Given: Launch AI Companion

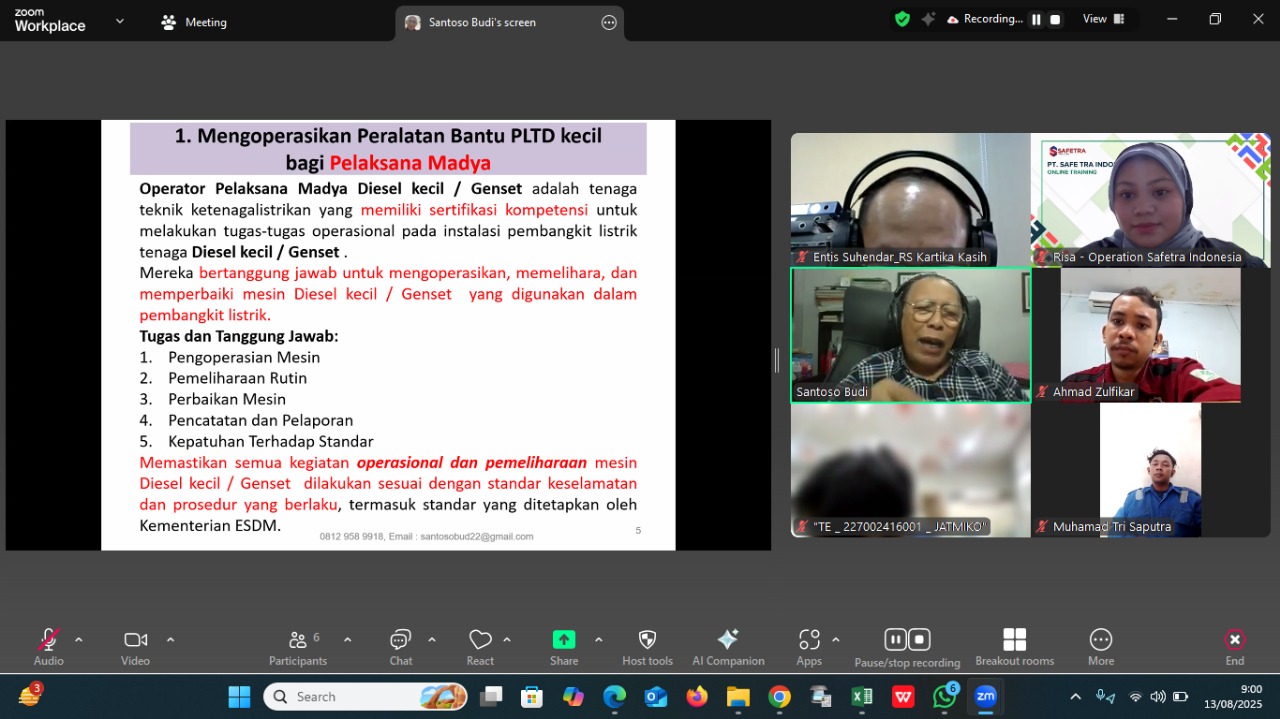Looking at the screenshot, I should 728,641.
